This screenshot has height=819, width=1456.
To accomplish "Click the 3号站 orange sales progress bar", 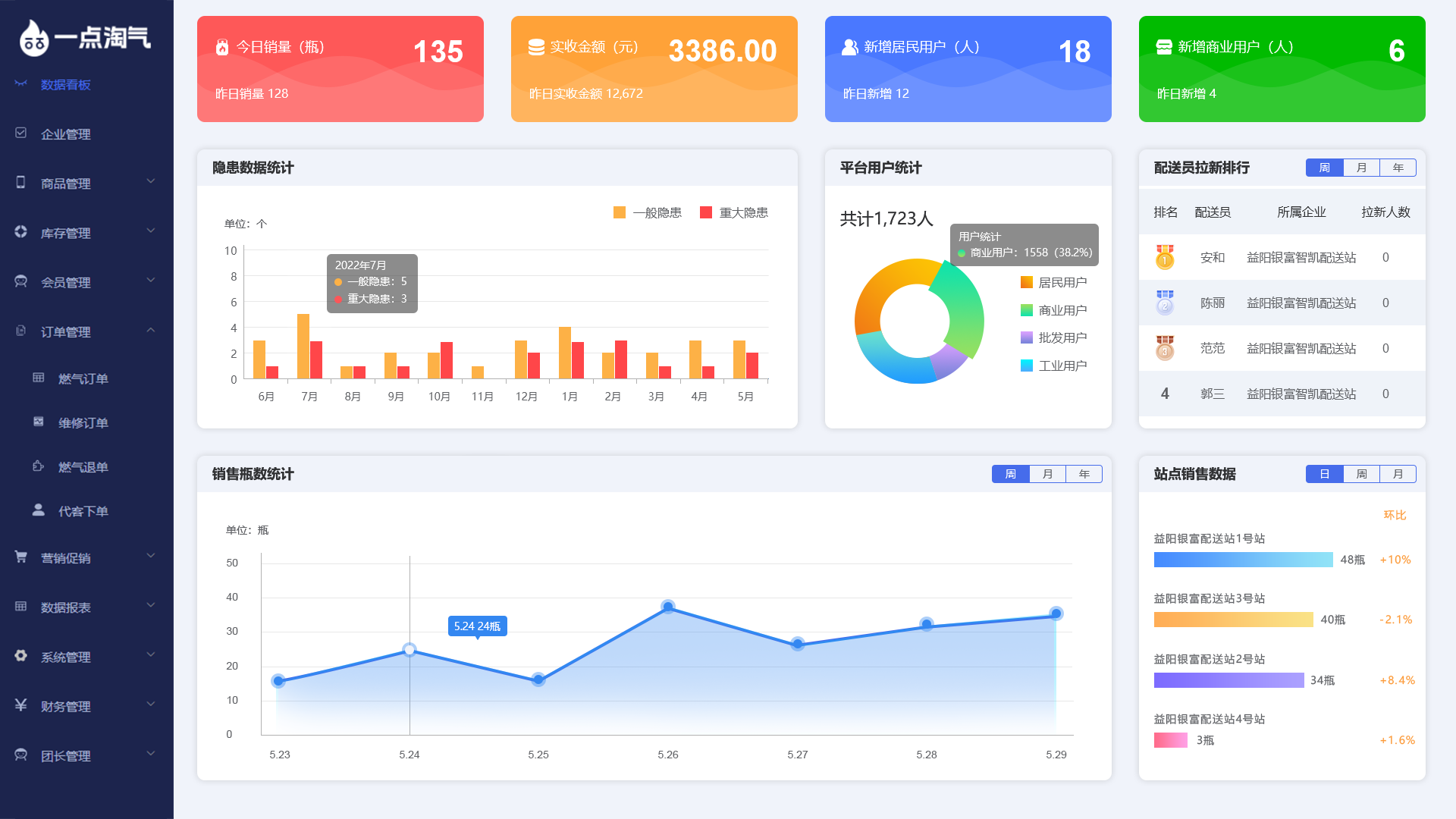I will point(1233,620).
